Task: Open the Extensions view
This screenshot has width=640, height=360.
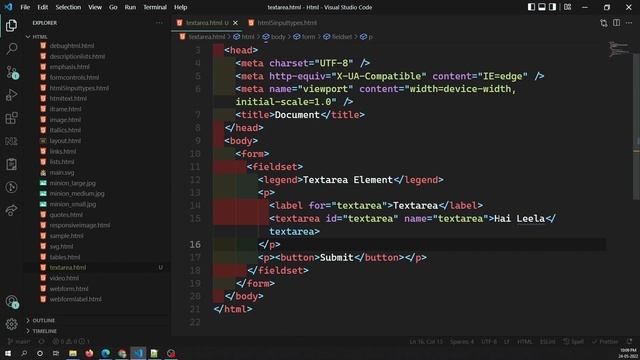Action: coord(11,118)
